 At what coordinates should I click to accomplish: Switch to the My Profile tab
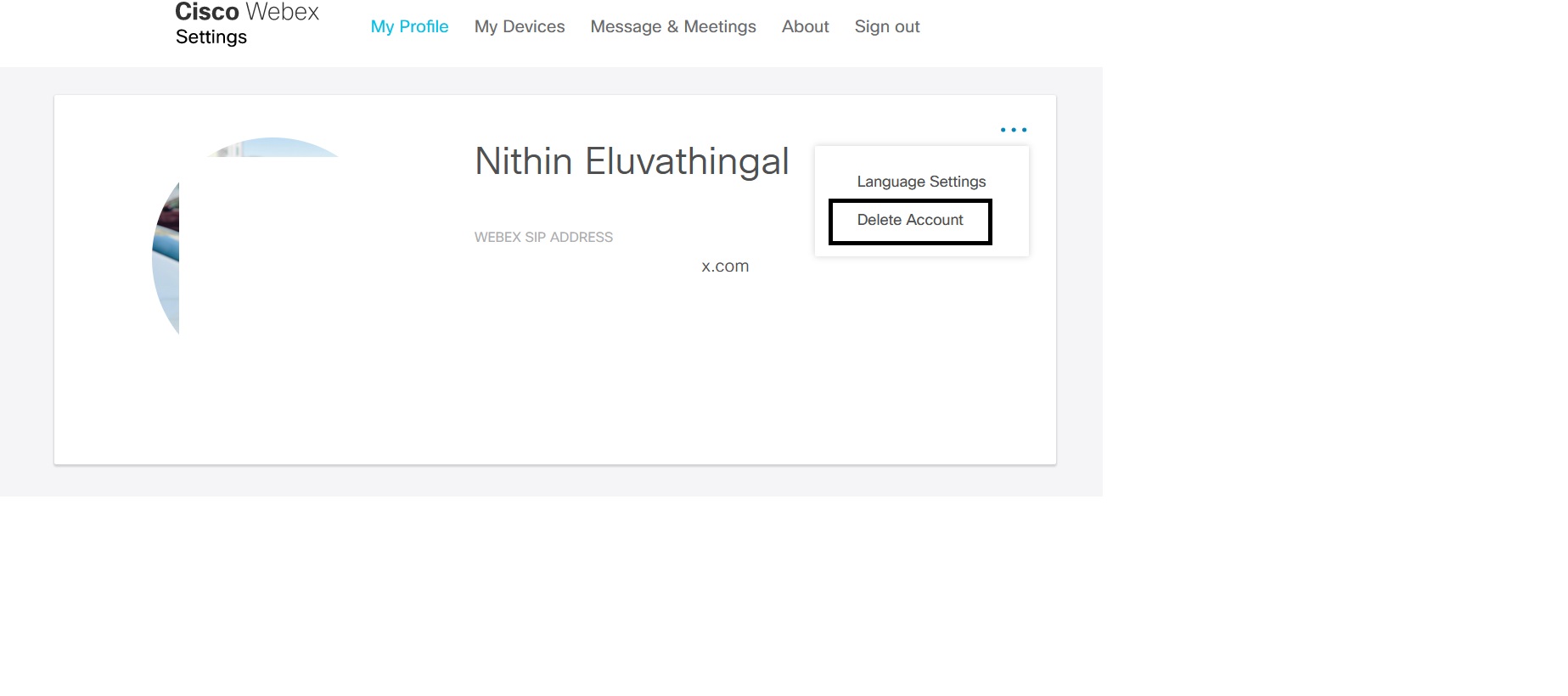point(409,27)
